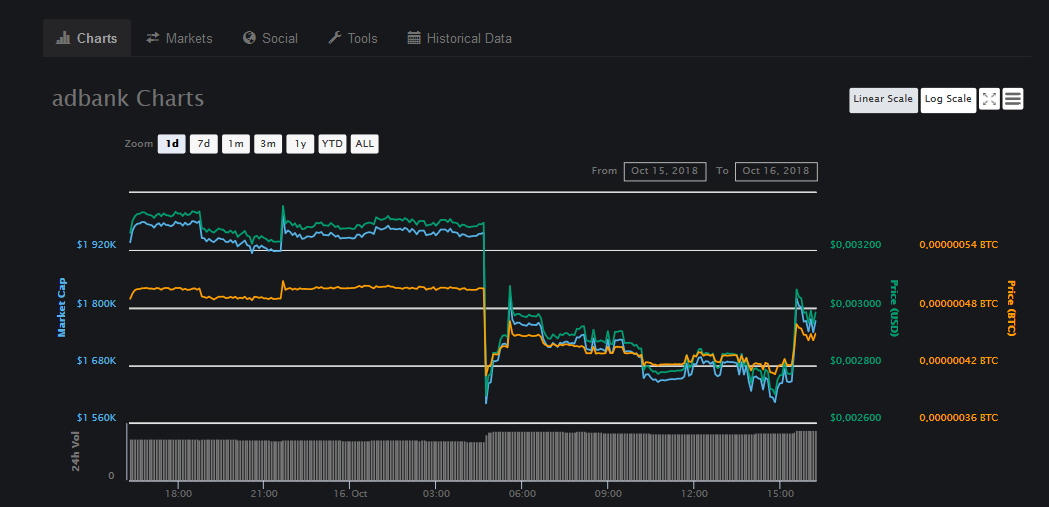This screenshot has height=507, width=1049.
Task: Open the chart fullscreen view icon
Action: 989,99
